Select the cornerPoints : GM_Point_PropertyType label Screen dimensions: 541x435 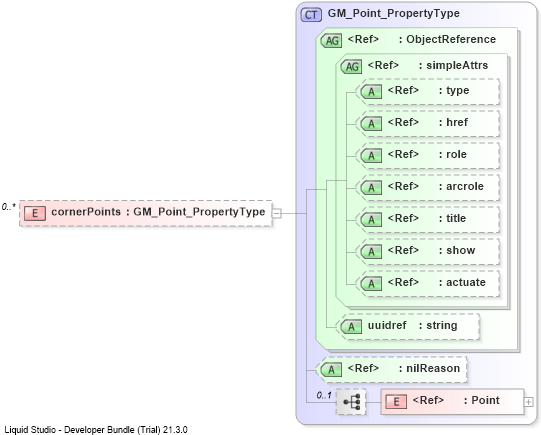point(158,212)
